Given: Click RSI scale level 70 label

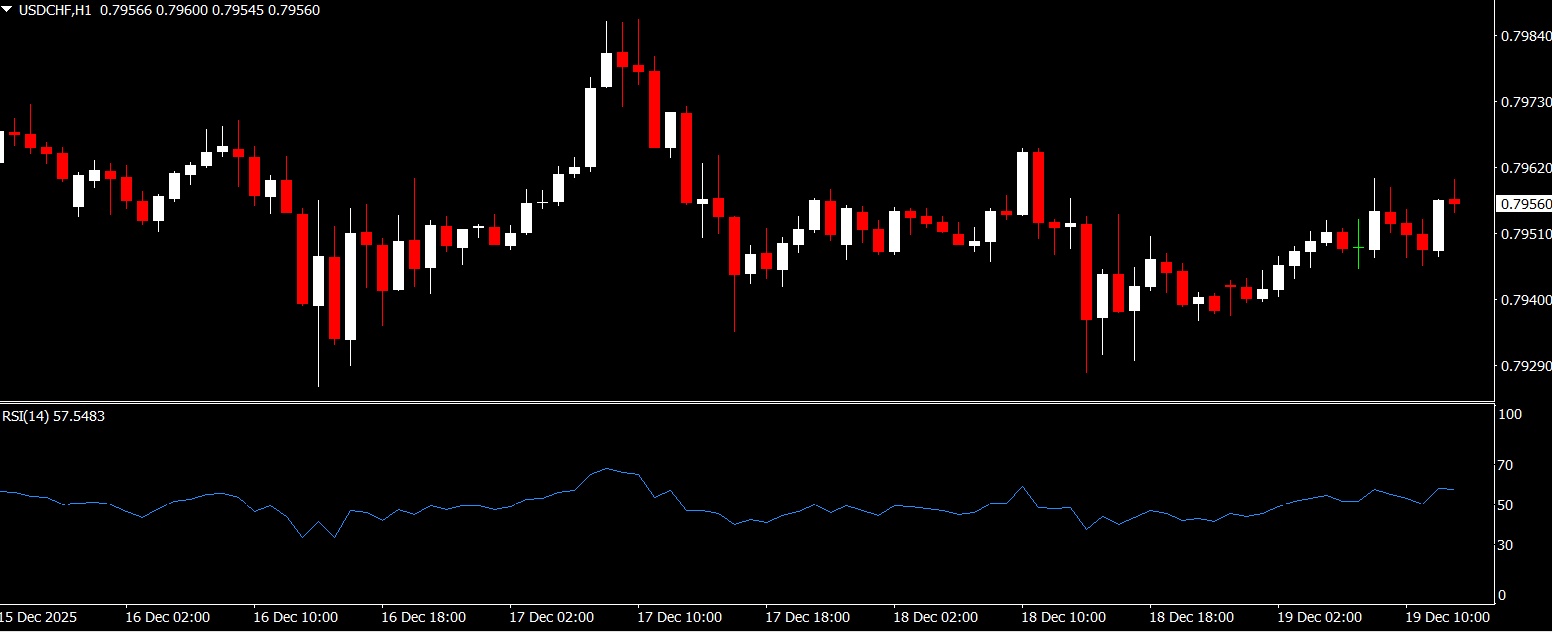Looking at the screenshot, I should coord(1509,465).
